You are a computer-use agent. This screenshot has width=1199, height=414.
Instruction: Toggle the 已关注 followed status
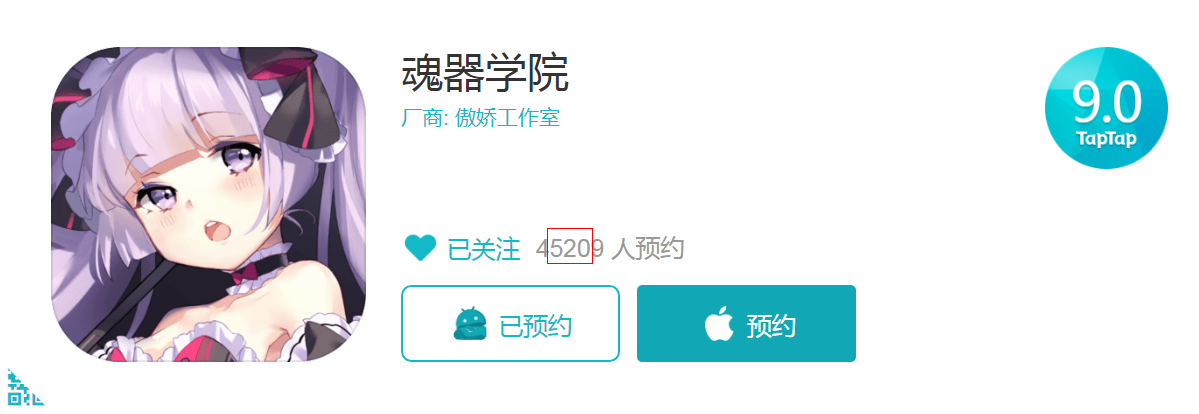coord(483,249)
